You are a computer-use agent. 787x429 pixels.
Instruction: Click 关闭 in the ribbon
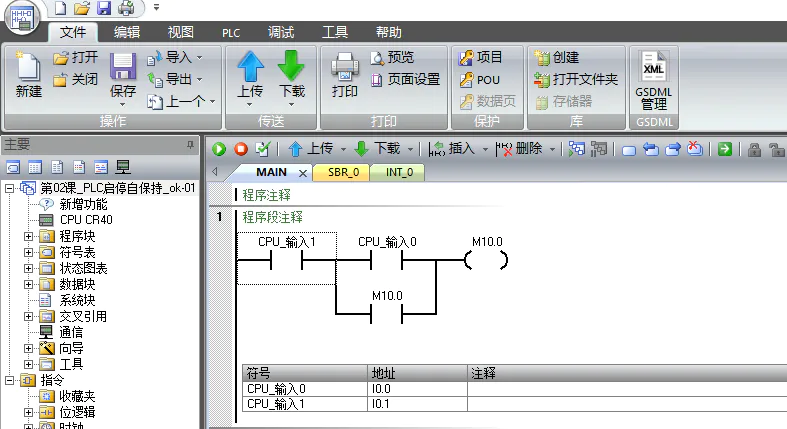(x=76, y=79)
